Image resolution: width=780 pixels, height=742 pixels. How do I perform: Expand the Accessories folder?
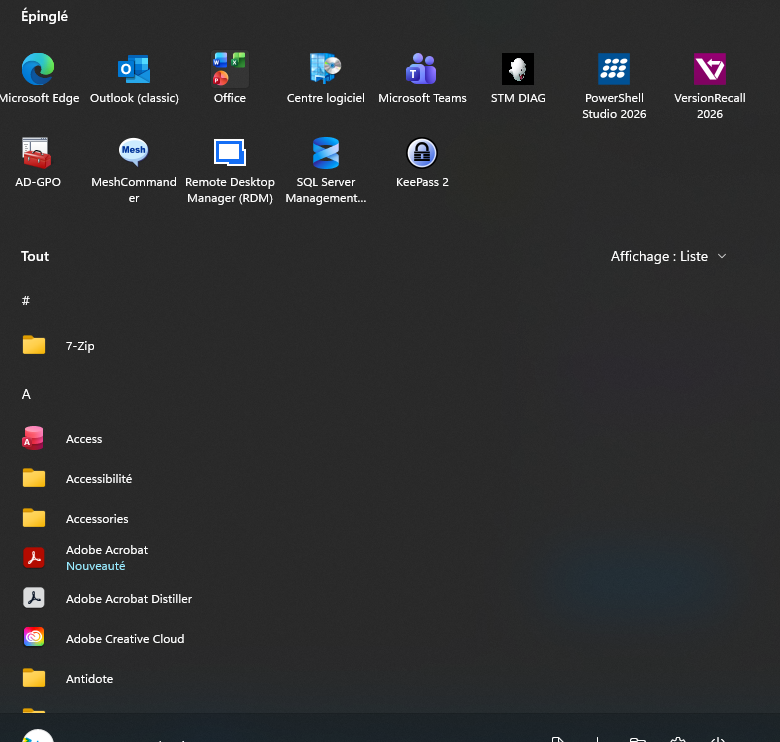click(75, 519)
